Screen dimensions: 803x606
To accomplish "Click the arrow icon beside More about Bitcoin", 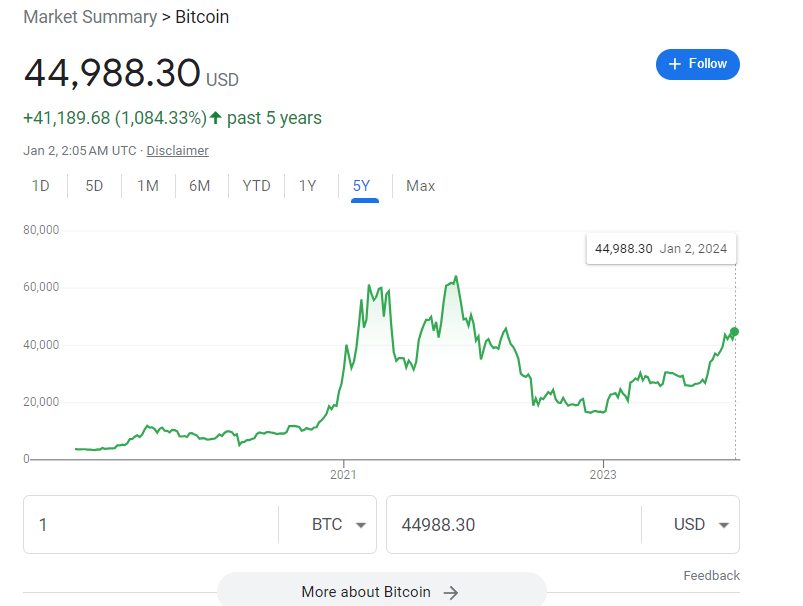I will click(451, 593).
